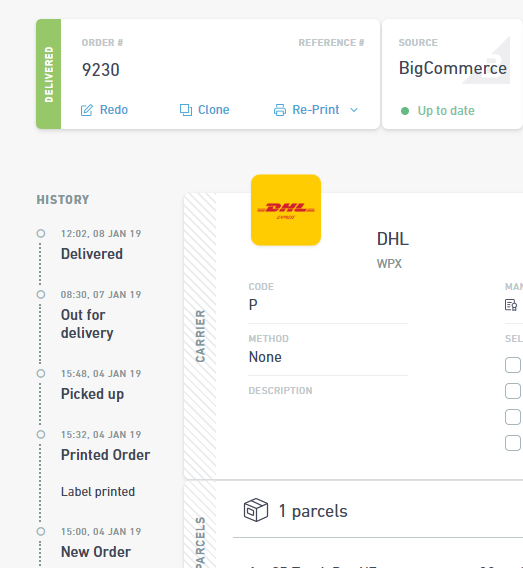This screenshot has height=568, width=523.
Task: Click the DHL carrier name
Action: (393, 239)
